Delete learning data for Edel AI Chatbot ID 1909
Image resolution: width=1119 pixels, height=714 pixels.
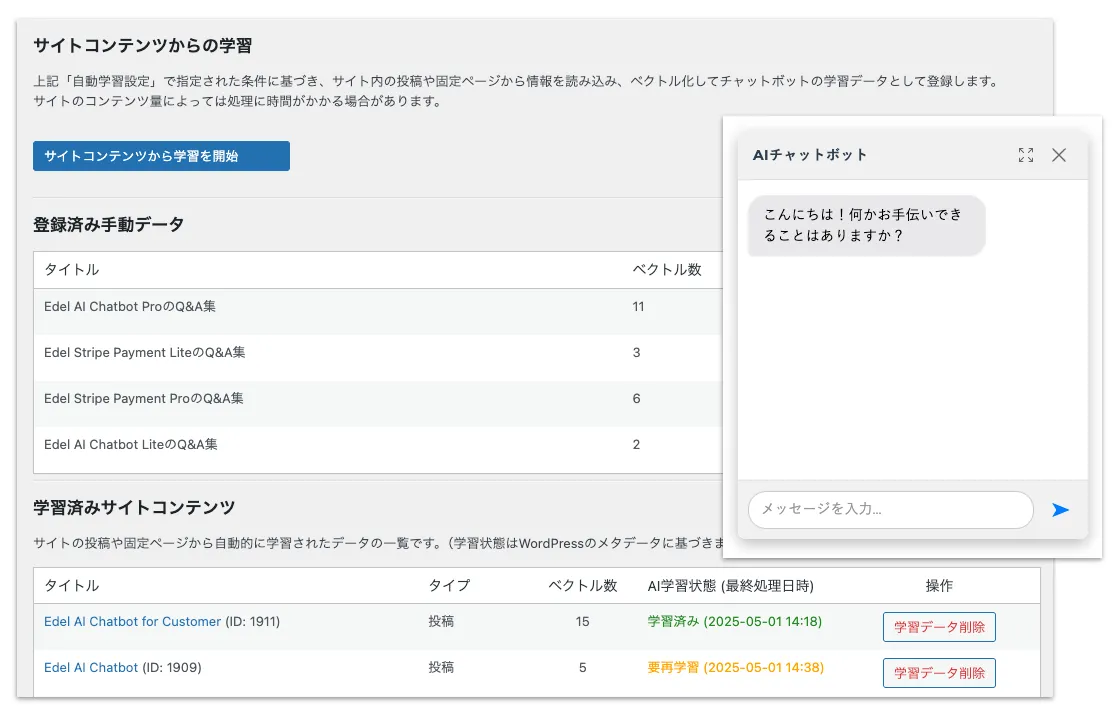[939, 673]
